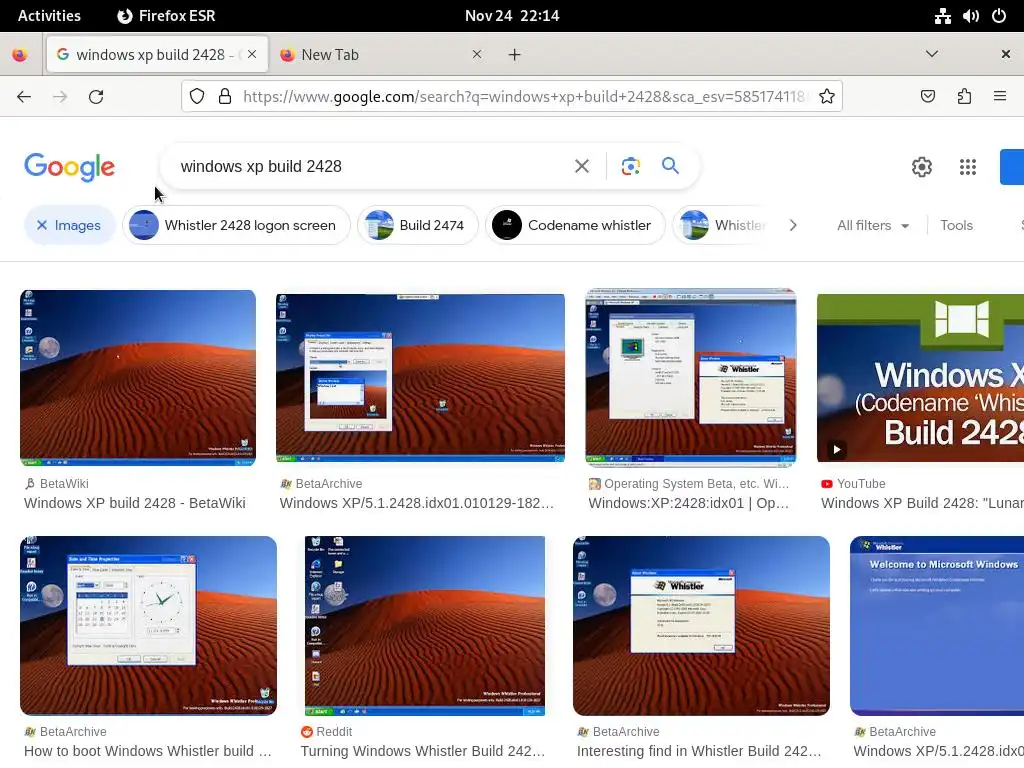Select the partially hidden Whistler chip
The image size is (1024, 768).
[722, 225]
